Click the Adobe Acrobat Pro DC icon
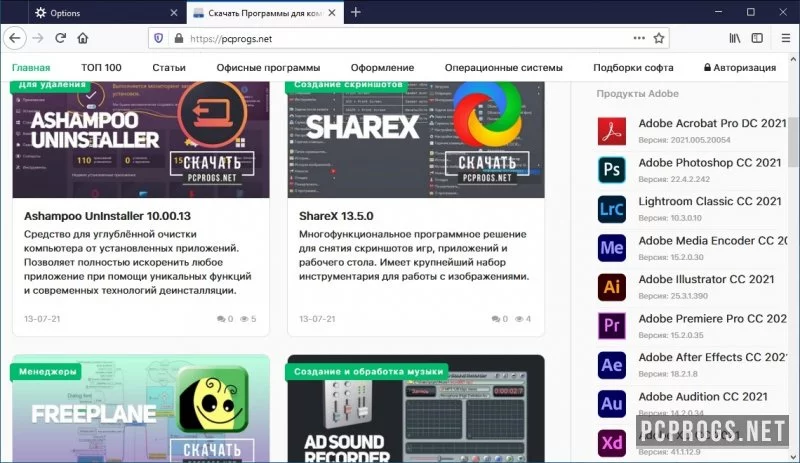 tap(612, 131)
